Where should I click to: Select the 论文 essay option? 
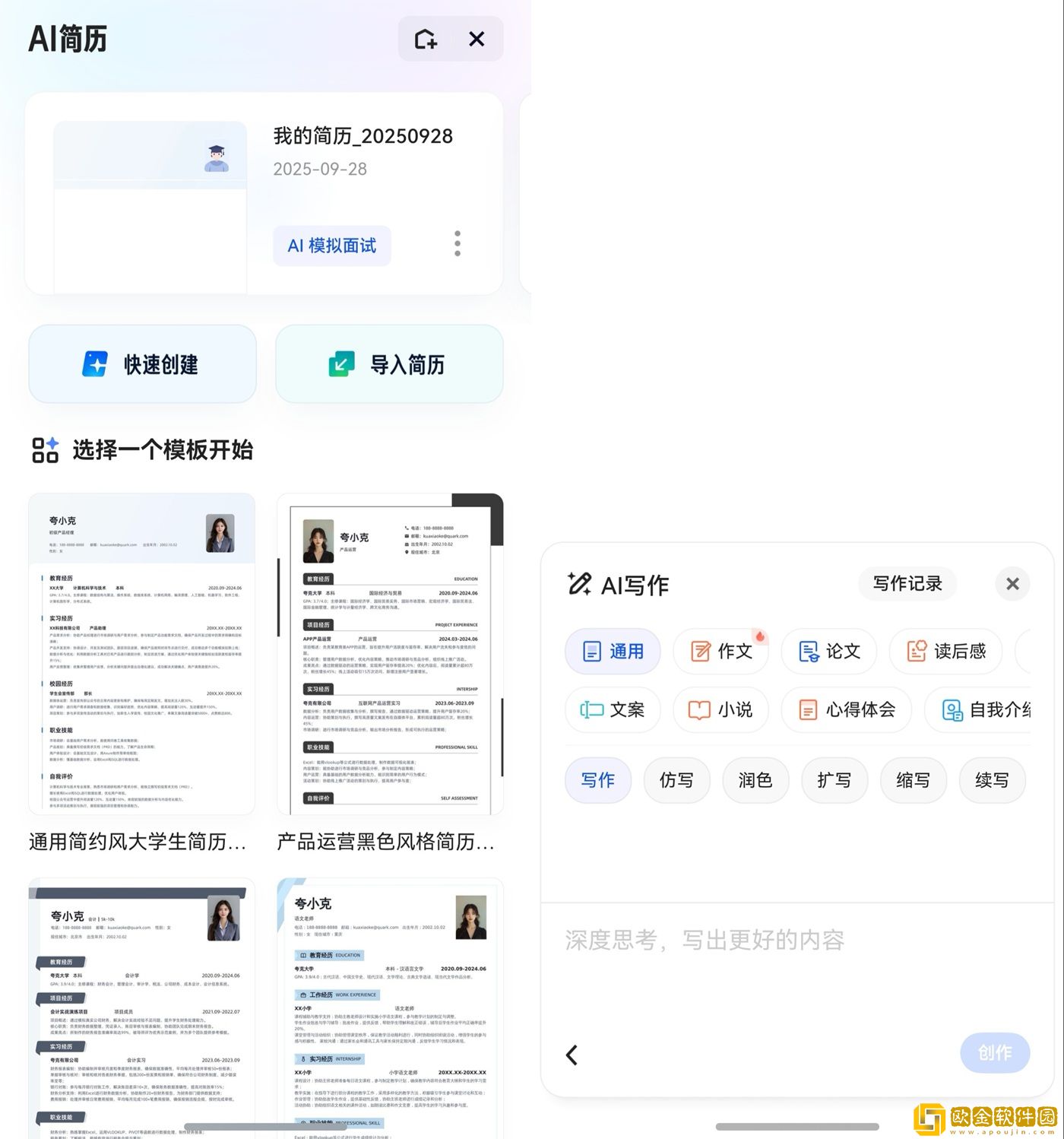tap(828, 652)
